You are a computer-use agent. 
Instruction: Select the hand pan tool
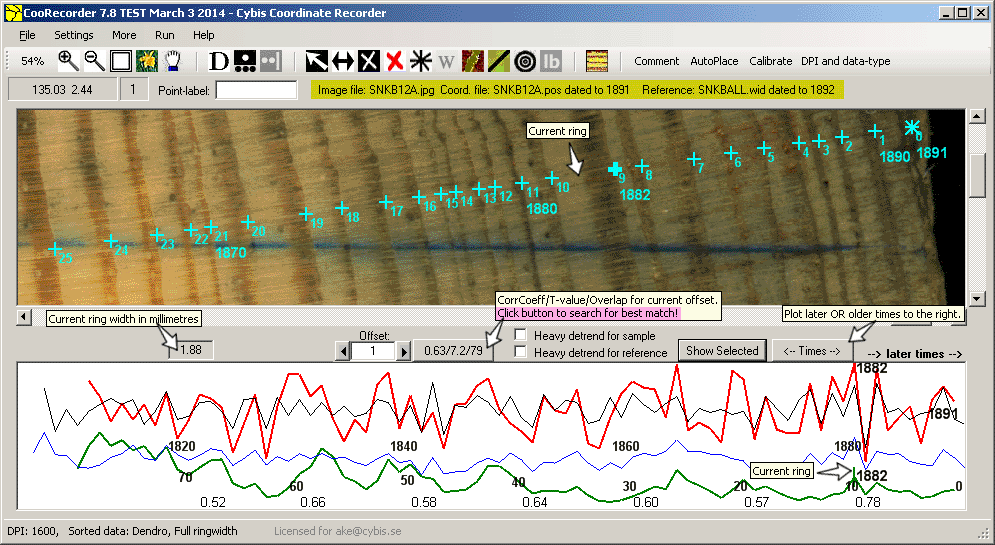click(173, 61)
